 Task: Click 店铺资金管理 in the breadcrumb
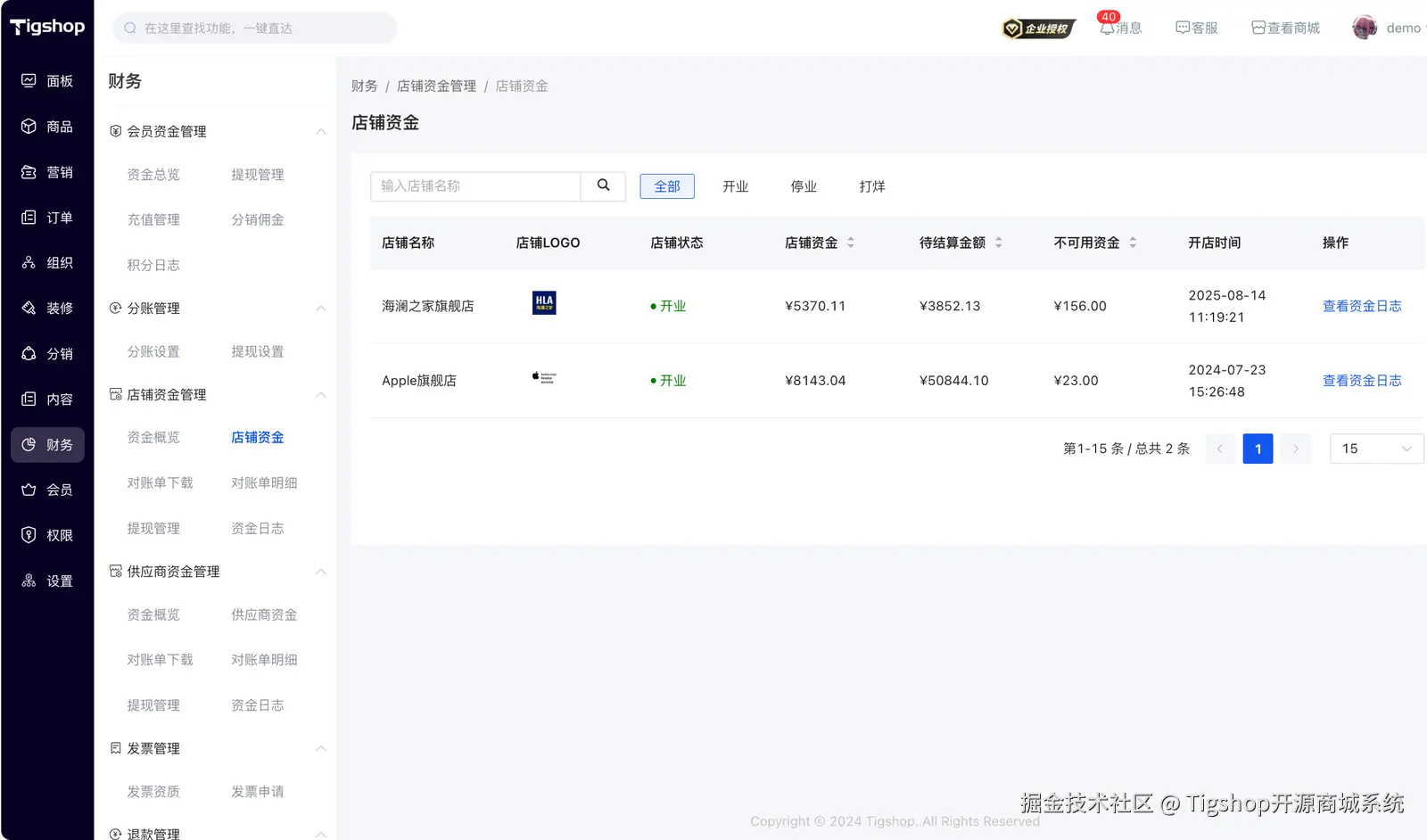coord(436,86)
